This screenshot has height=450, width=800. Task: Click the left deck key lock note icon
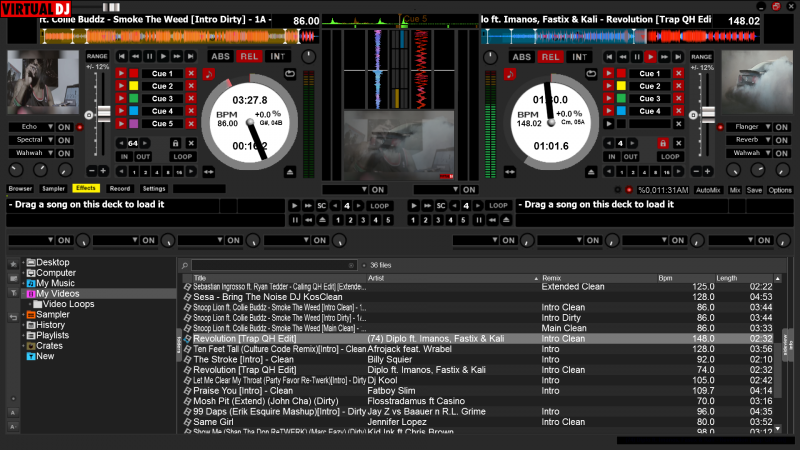click(x=209, y=74)
